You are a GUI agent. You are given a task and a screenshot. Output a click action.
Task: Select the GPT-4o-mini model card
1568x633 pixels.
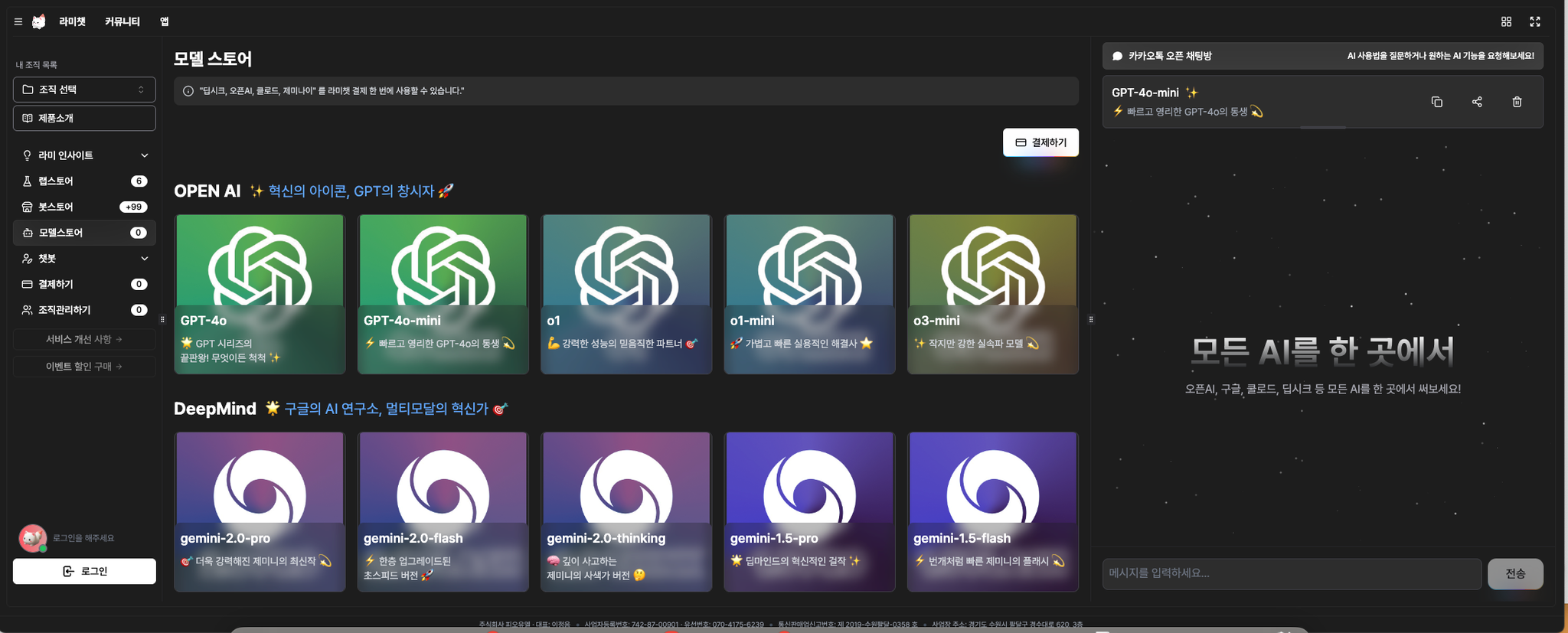pyautogui.click(x=443, y=294)
